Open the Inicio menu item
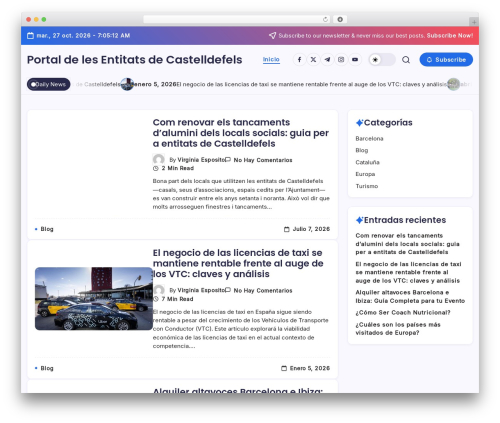 271,60
